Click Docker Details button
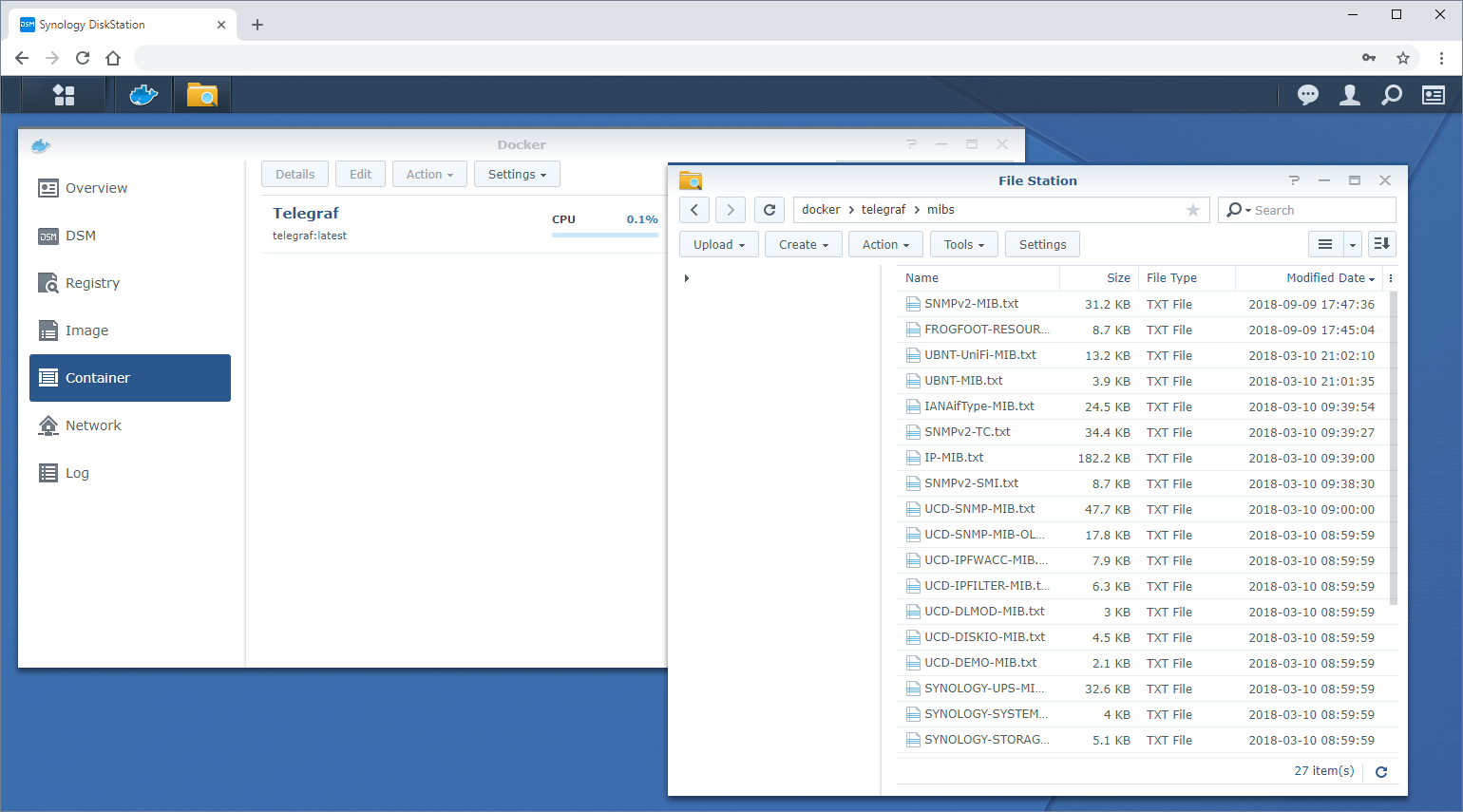The image size is (1463, 812). 294,174
